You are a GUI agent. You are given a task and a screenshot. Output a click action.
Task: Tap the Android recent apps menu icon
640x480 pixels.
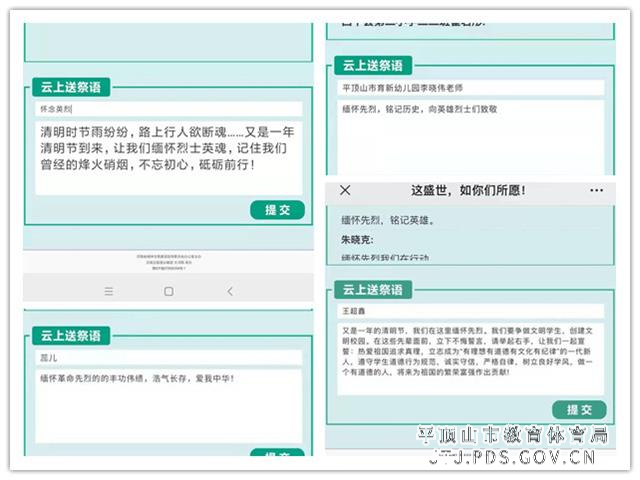click(107, 291)
